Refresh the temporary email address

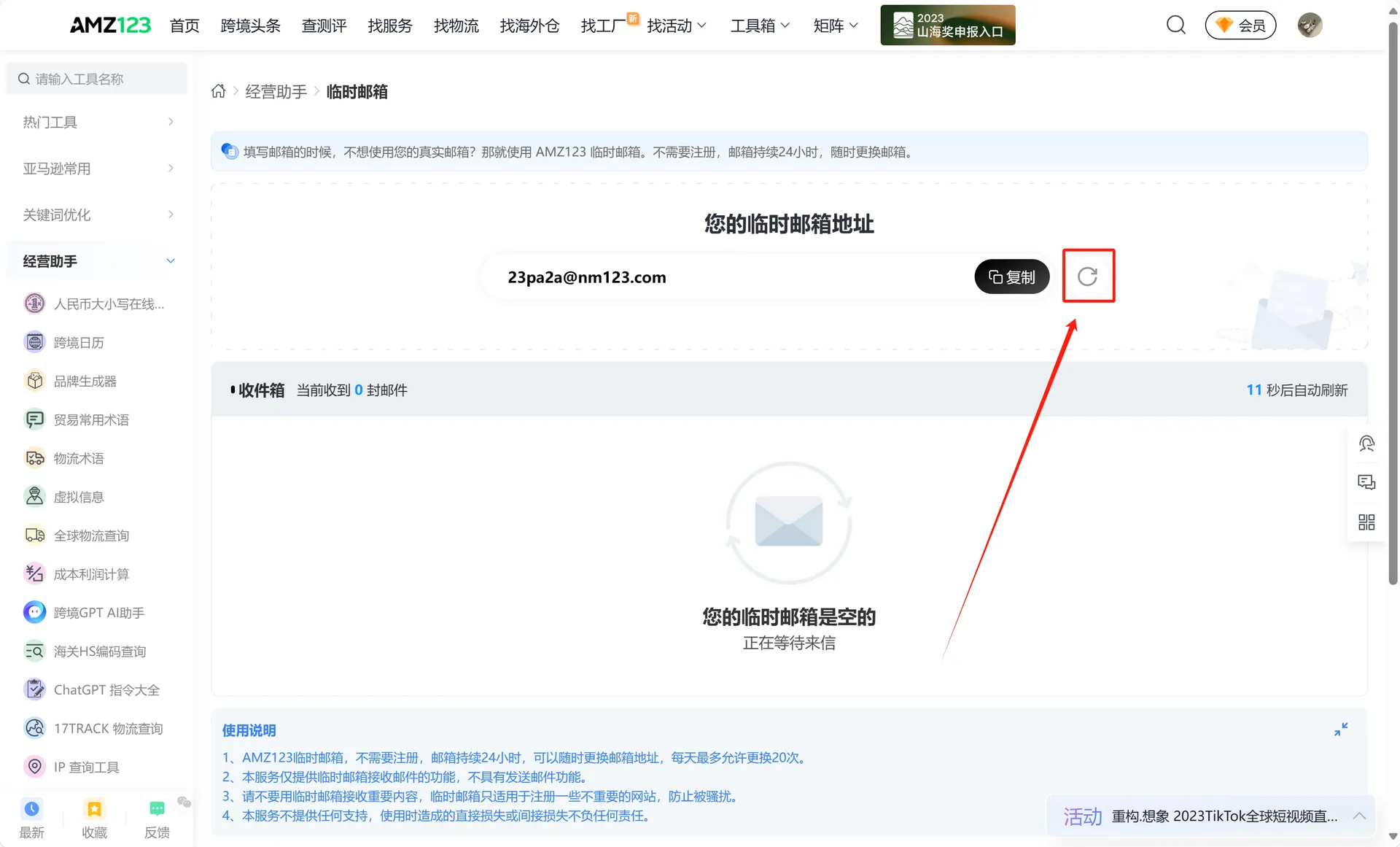tap(1087, 276)
